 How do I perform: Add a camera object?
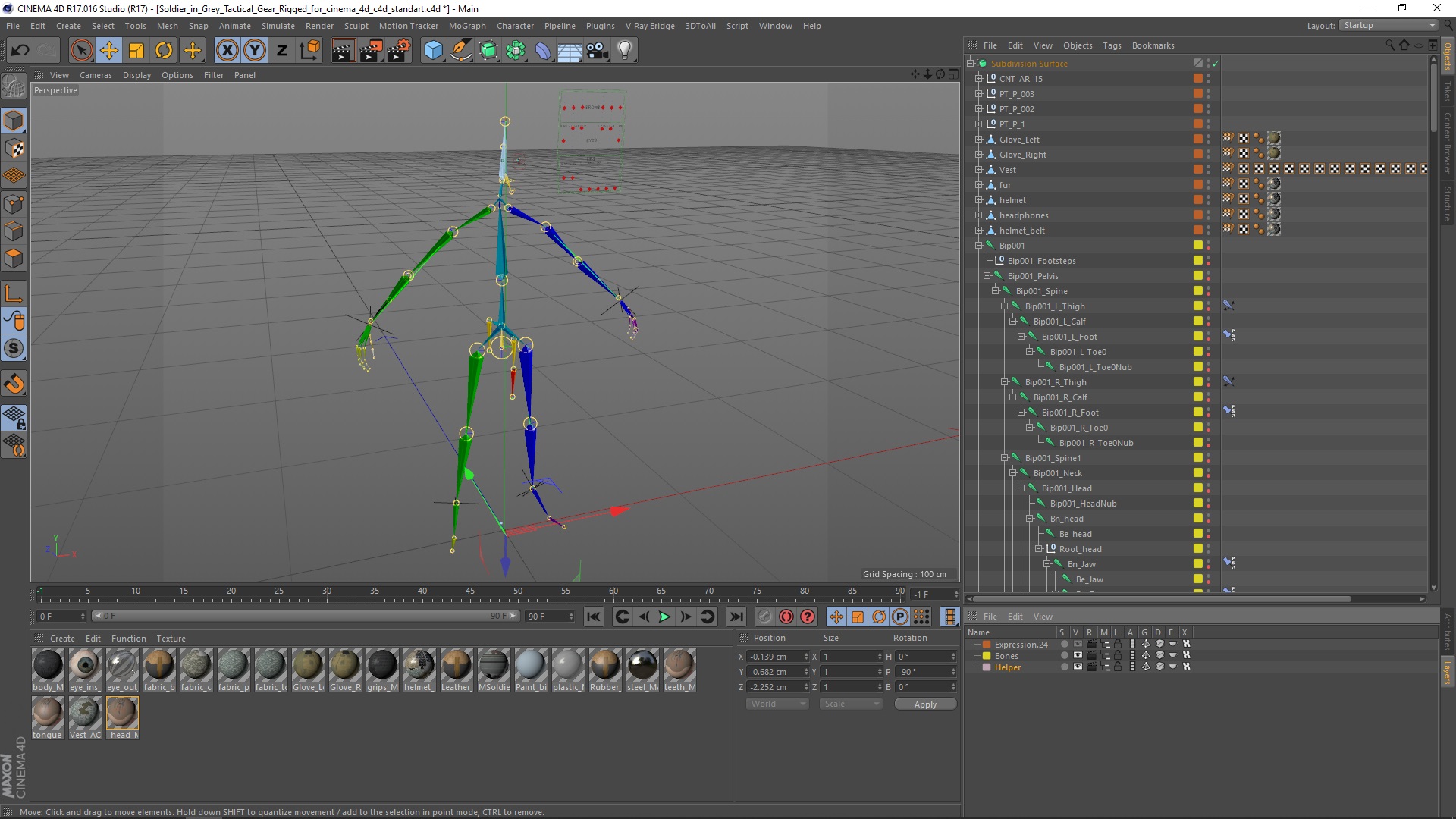(x=598, y=51)
